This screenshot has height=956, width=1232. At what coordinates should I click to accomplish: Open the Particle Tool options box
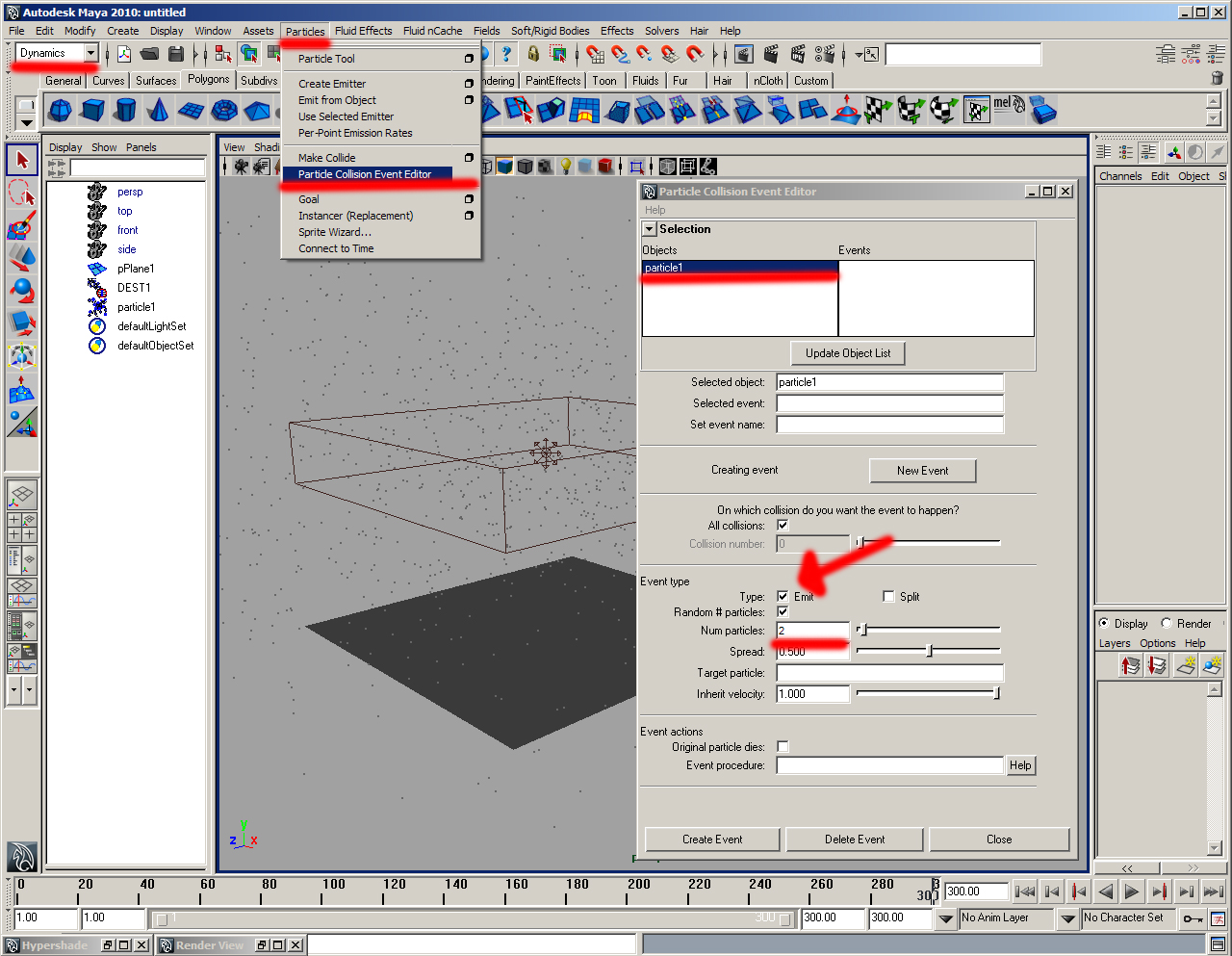[x=469, y=59]
